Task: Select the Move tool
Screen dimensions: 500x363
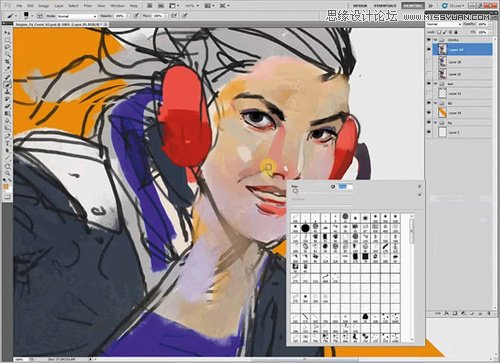Action: click(x=7, y=33)
